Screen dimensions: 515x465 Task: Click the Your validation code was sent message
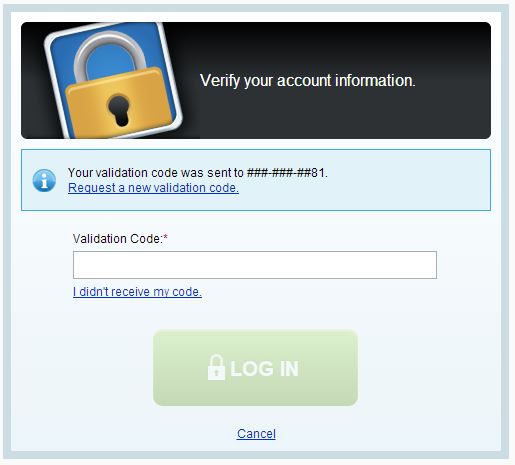point(198,173)
